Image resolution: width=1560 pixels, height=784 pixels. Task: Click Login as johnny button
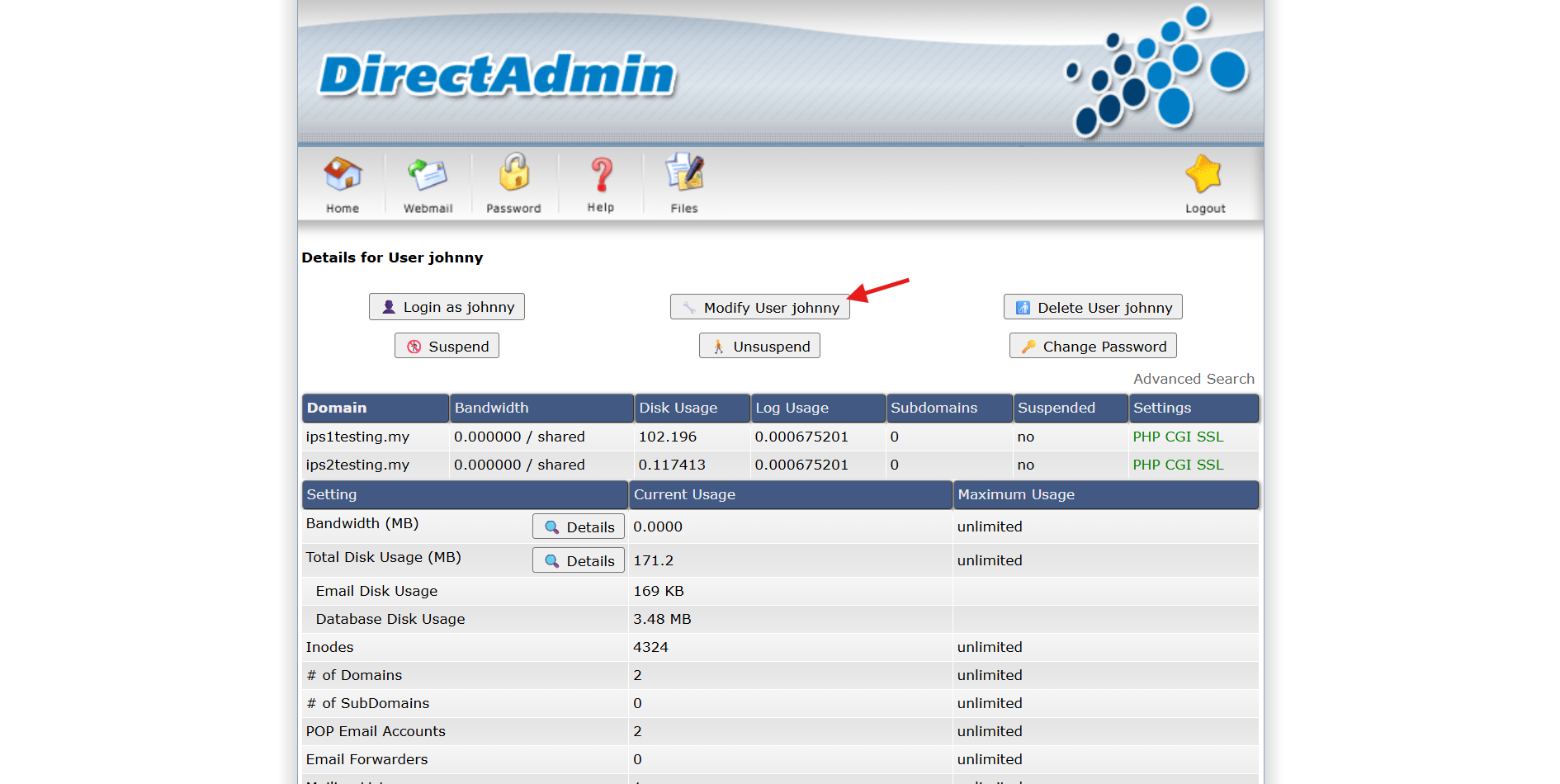pyautogui.click(x=447, y=307)
